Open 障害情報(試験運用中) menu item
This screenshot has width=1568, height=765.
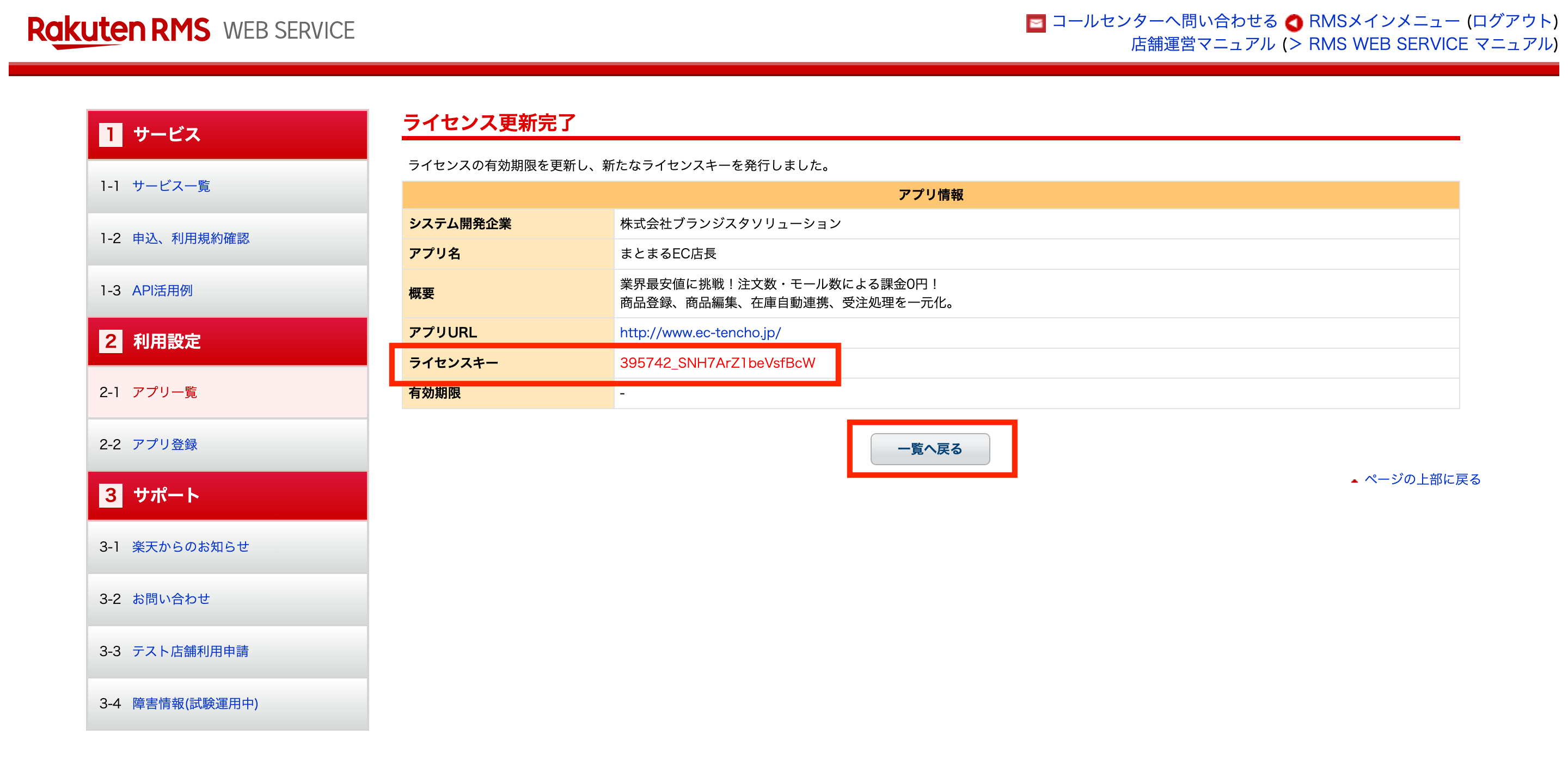pos(195,704)
